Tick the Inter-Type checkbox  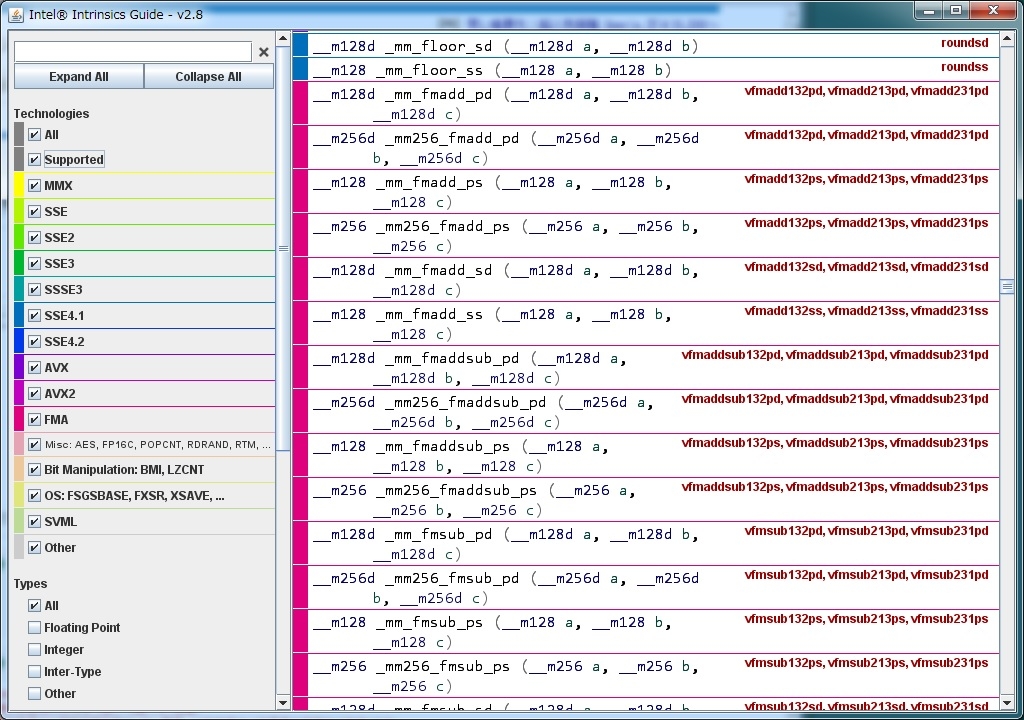pos(35,672)
